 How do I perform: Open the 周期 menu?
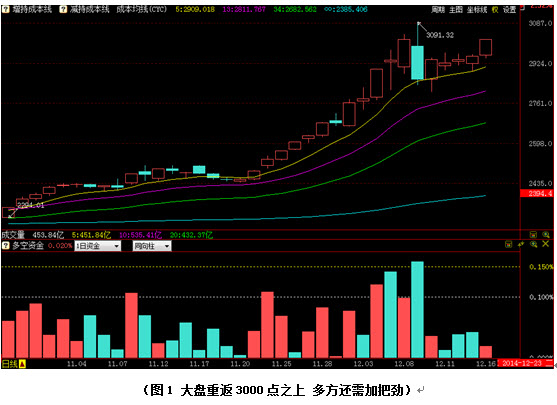[438, 10]
